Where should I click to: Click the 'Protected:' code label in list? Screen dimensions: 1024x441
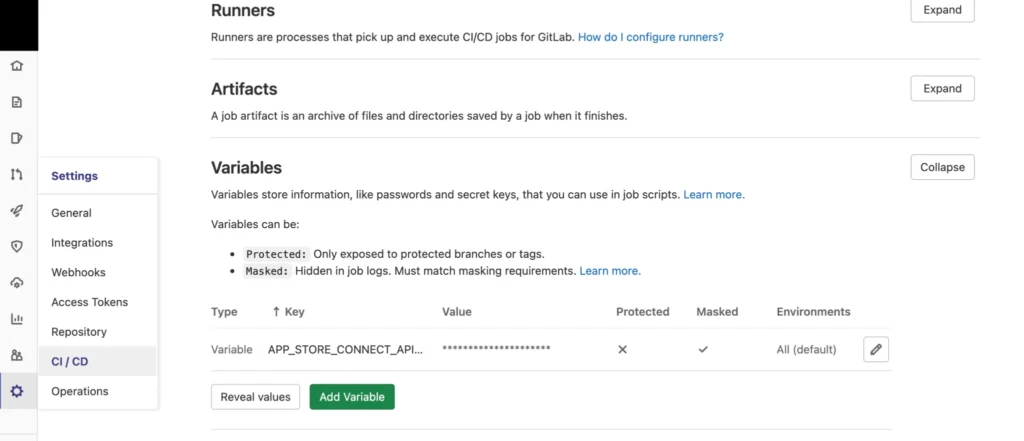click(276, 254)
